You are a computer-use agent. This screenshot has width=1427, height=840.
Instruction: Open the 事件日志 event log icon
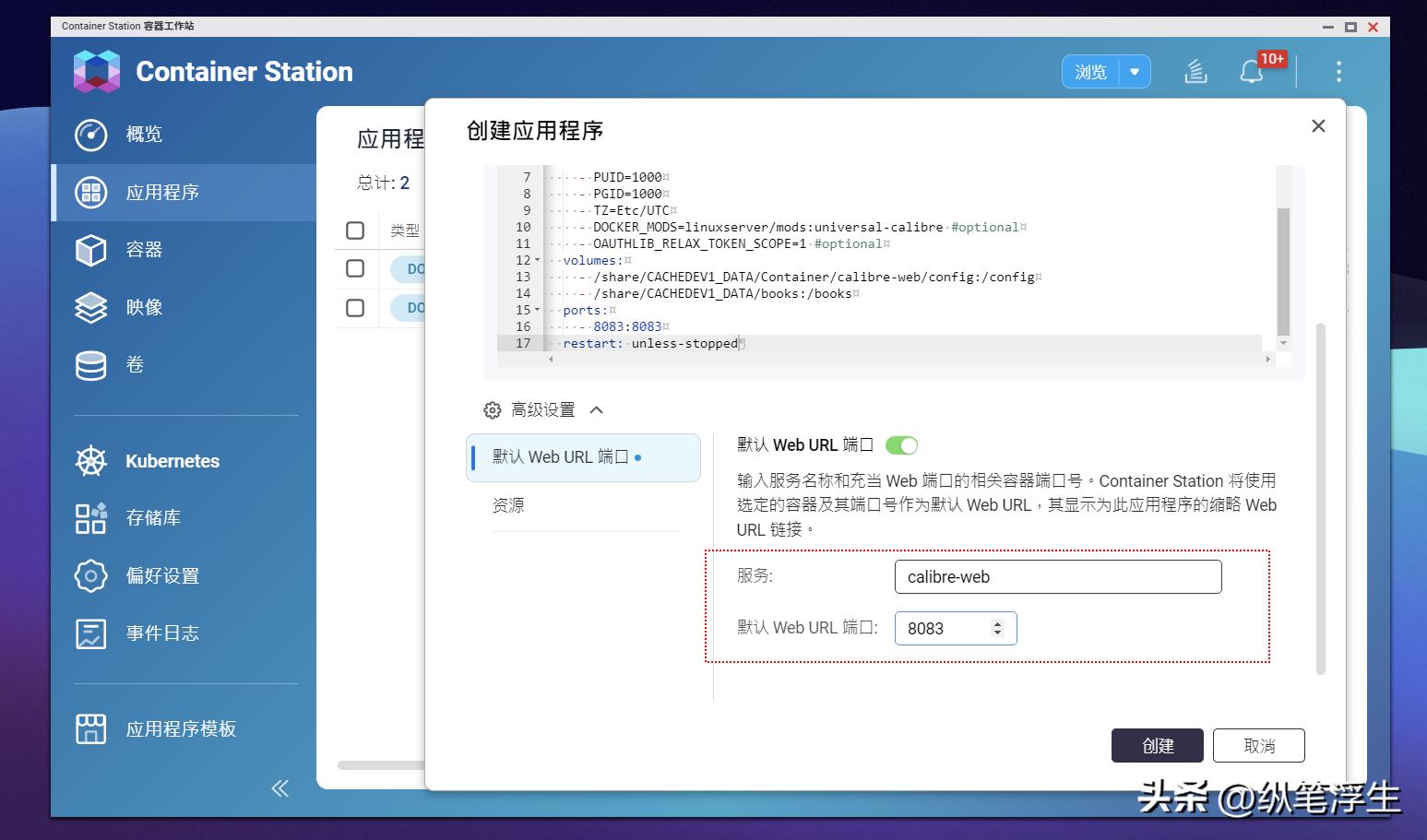[90, 633]
